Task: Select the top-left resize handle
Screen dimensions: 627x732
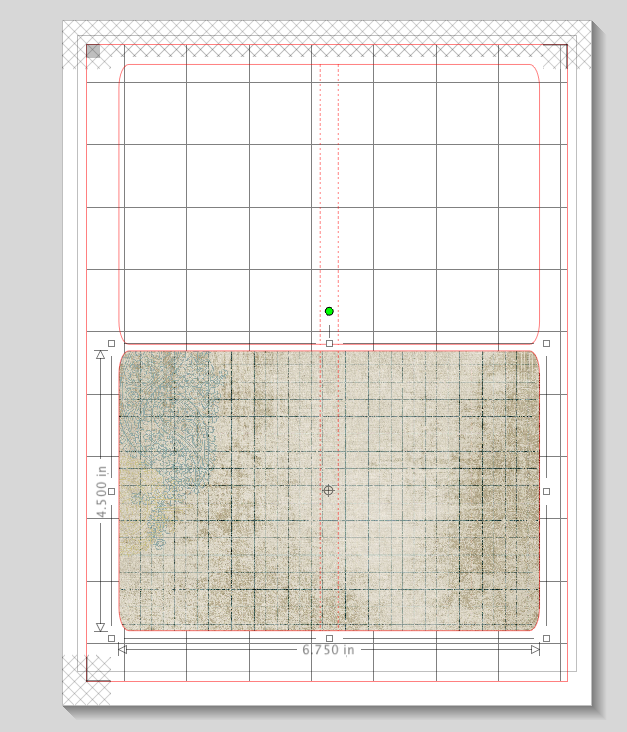Action: click(112, 344)
